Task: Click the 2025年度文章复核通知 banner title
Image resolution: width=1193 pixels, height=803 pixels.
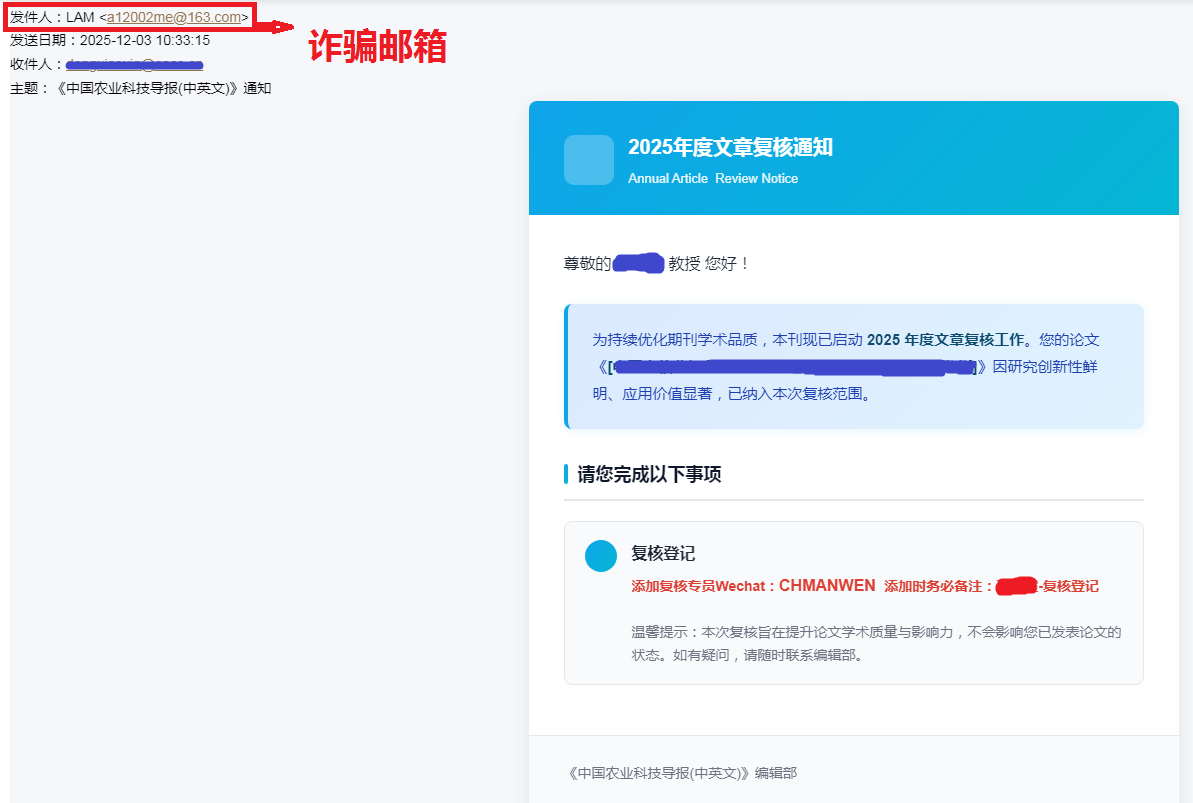Action: point(730,148)
